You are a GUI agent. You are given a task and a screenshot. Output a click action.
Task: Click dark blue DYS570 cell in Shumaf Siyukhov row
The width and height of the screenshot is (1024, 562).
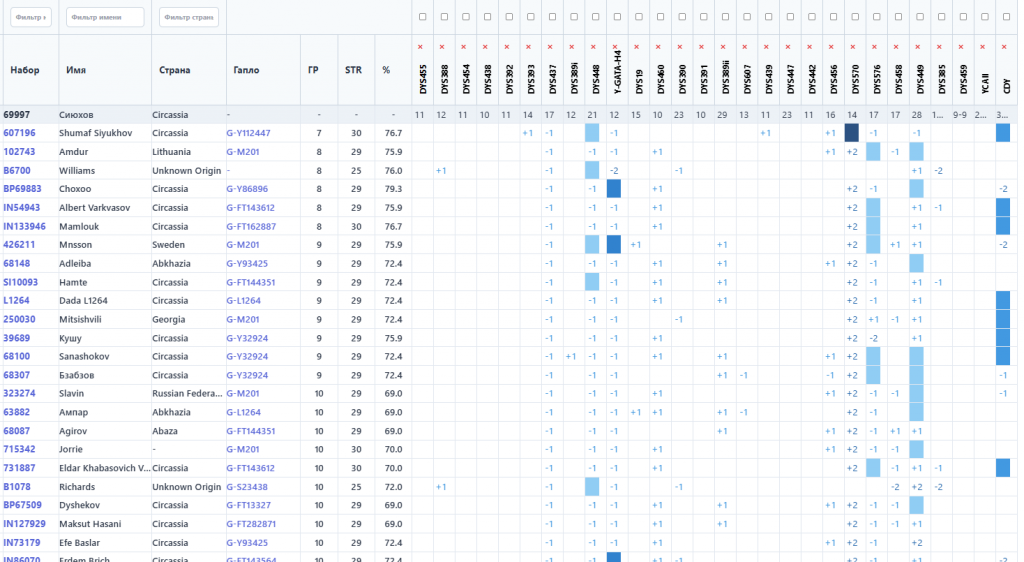852,133
